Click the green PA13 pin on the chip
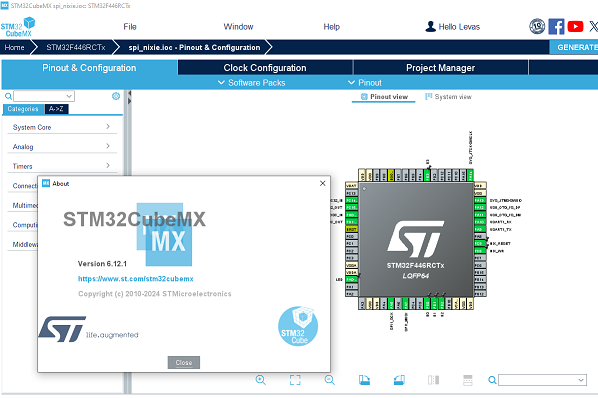This screenshot has width=598, height=398. point(480,200)
